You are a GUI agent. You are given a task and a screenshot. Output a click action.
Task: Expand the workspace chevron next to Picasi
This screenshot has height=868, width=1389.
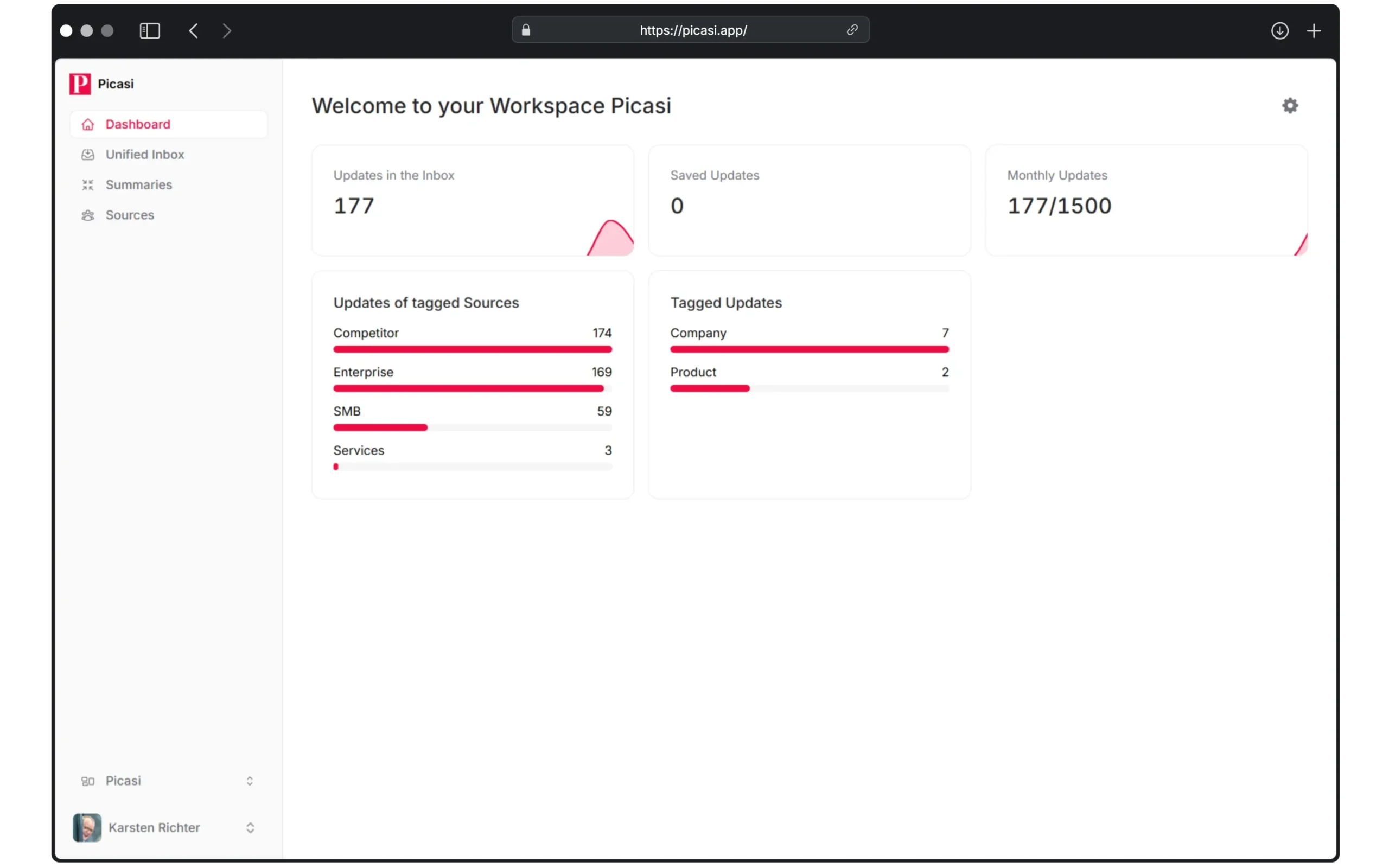(250, 781)
